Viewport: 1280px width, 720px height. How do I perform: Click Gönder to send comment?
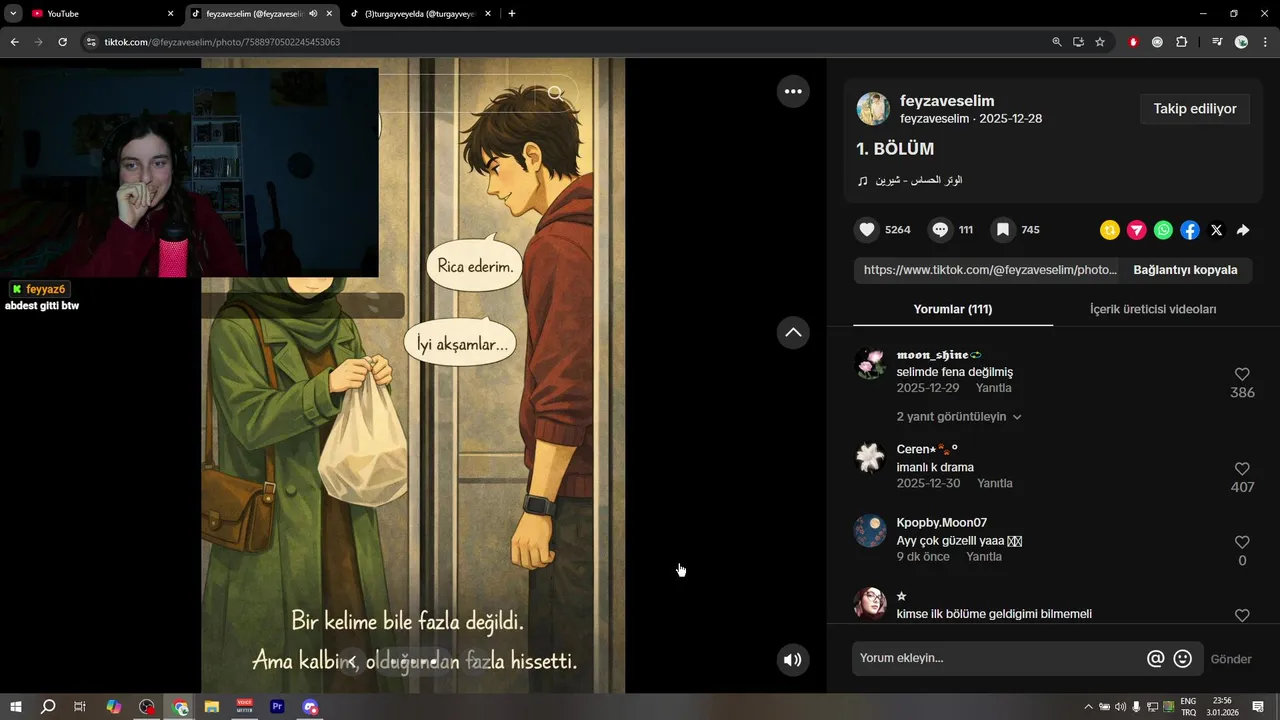coord(1231,659)
